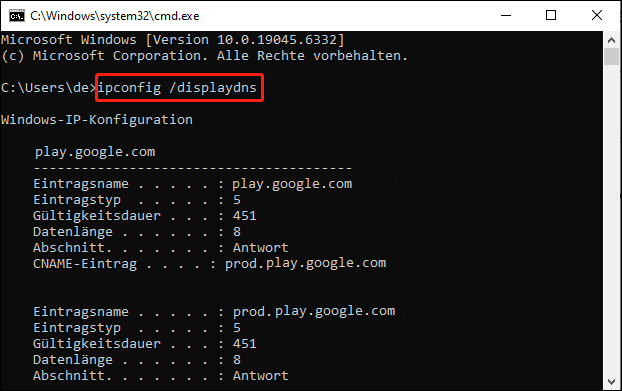Click the first Eintragsname label

click(81, 184)
